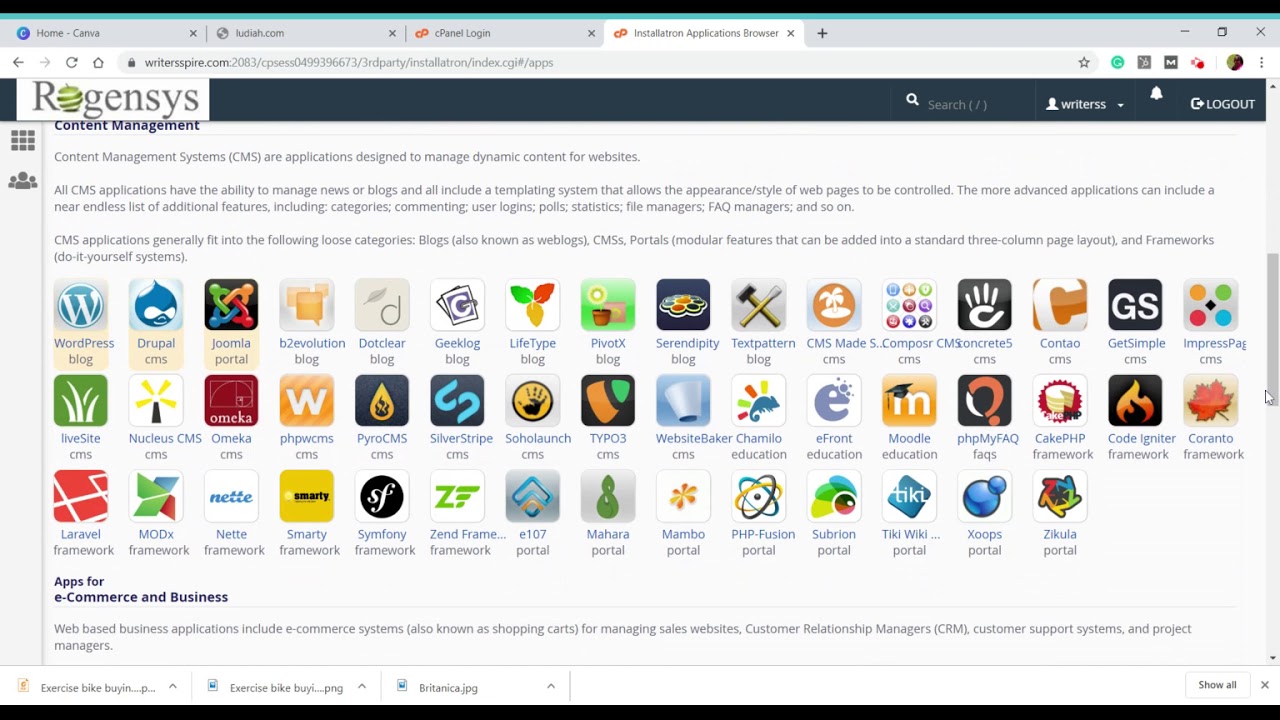This screenshot has height=720, width=1280.
Task: Open the Britanica.jpg downloaded file
Action: pyautogui.click(x=448, y=687)
